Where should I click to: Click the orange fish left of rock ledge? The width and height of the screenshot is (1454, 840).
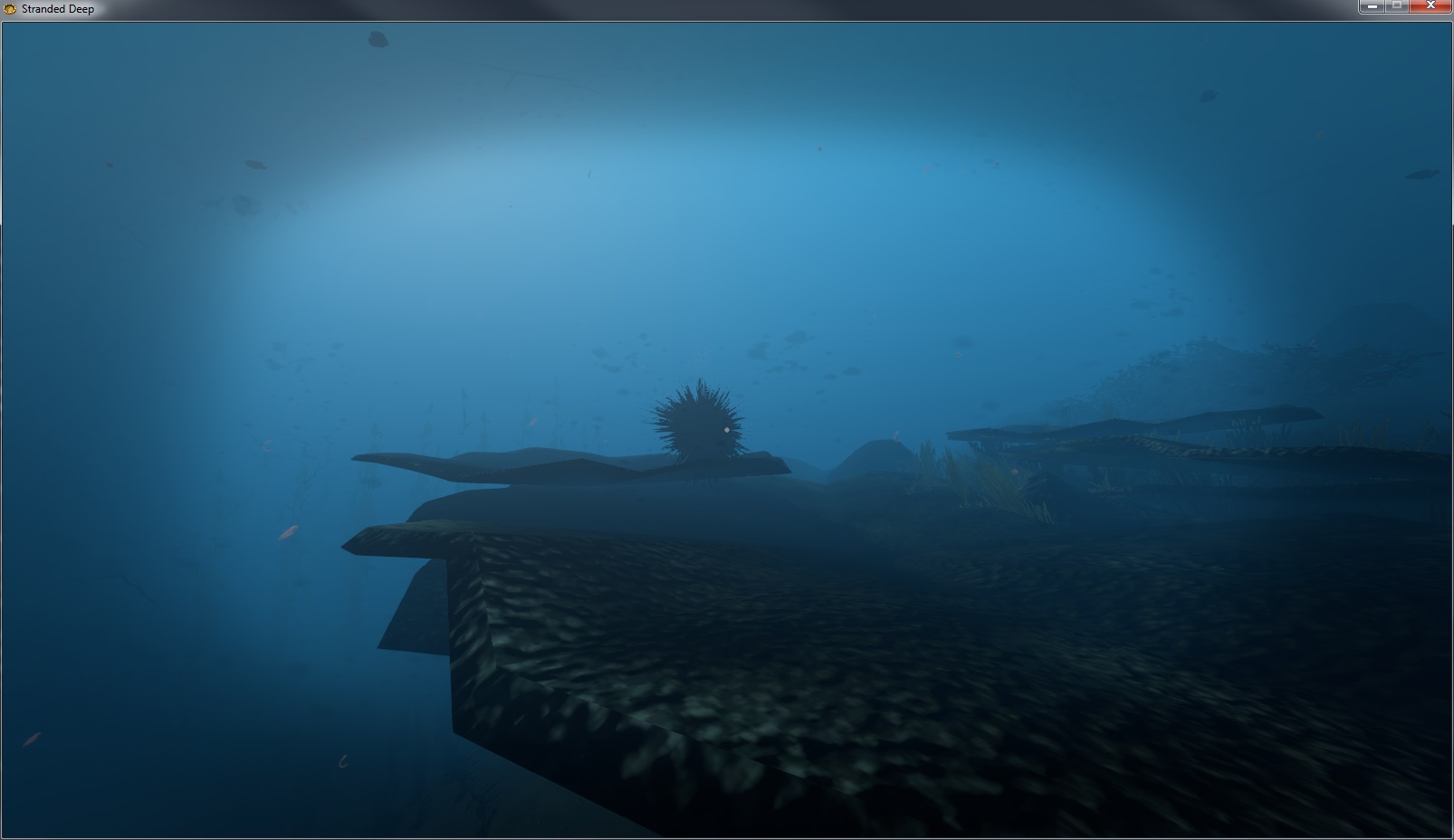coord(288,532)
